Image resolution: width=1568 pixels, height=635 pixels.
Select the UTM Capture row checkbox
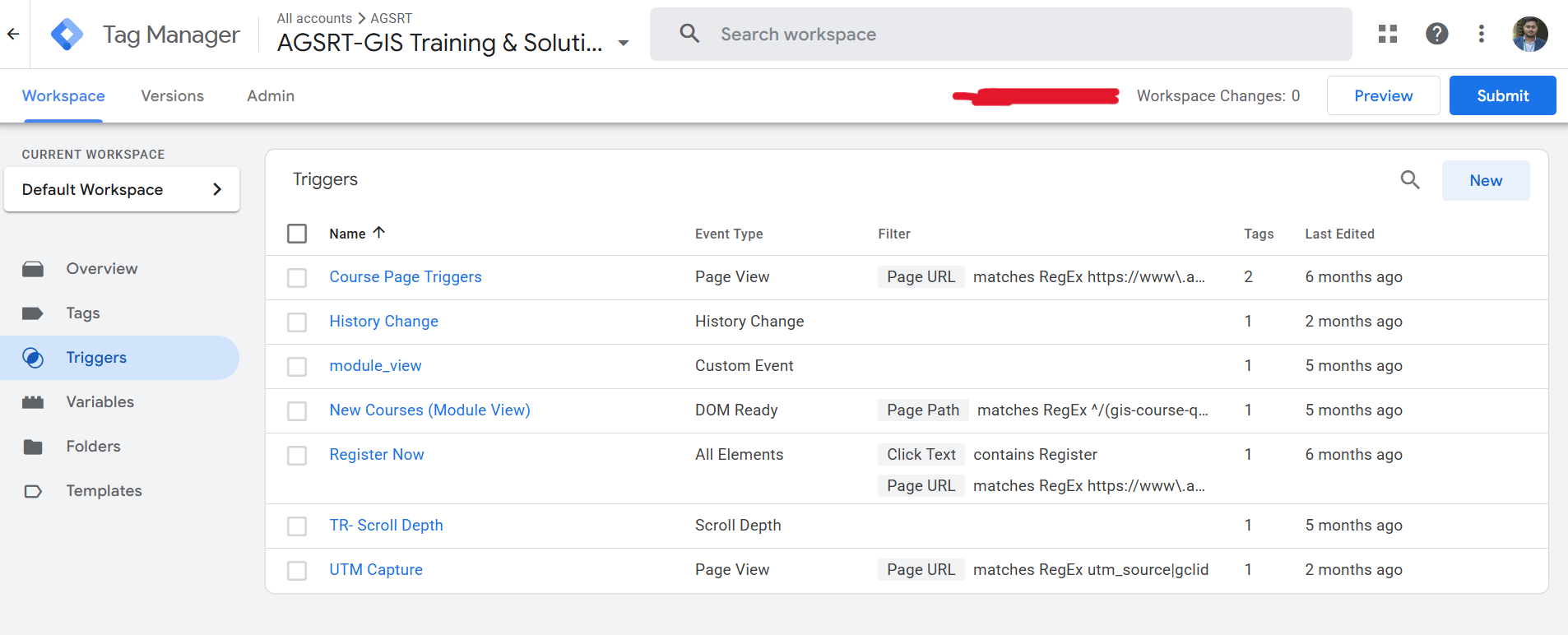coord(297,571)
